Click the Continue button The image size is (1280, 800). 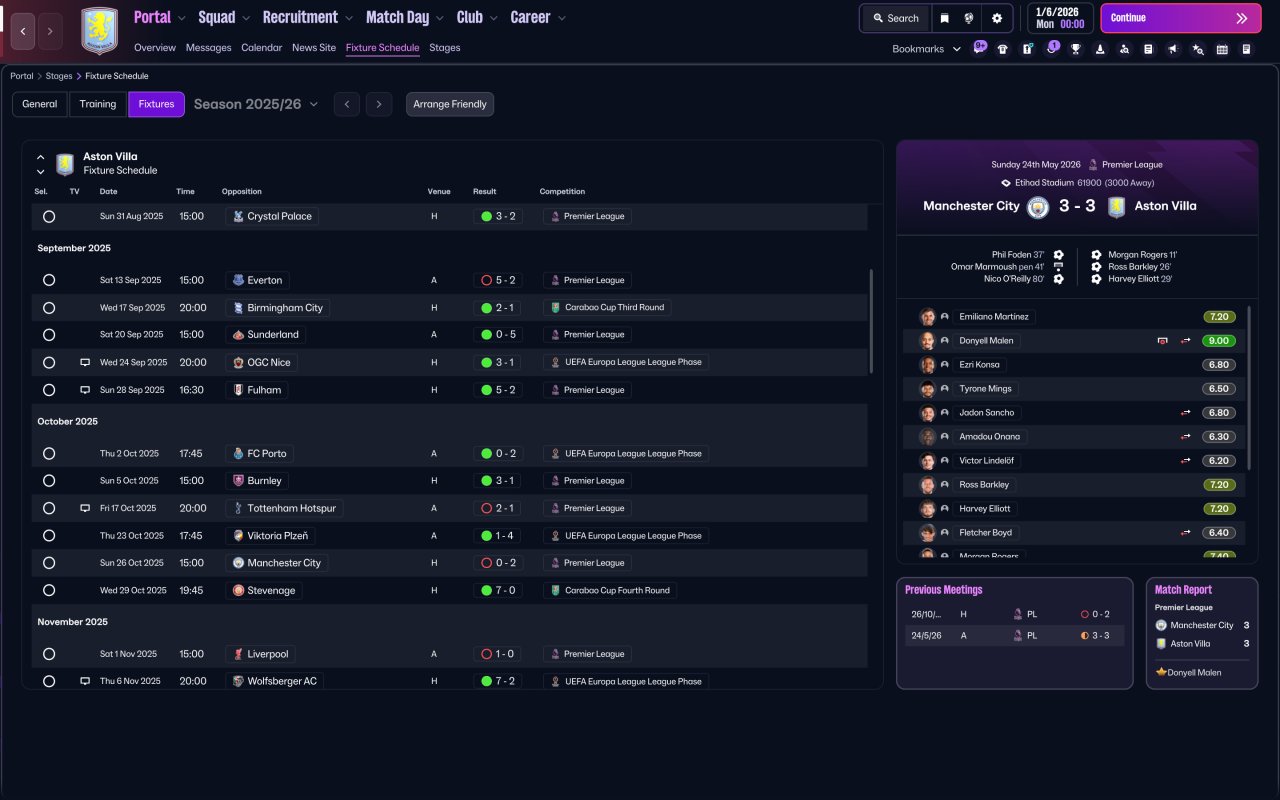1180,18
